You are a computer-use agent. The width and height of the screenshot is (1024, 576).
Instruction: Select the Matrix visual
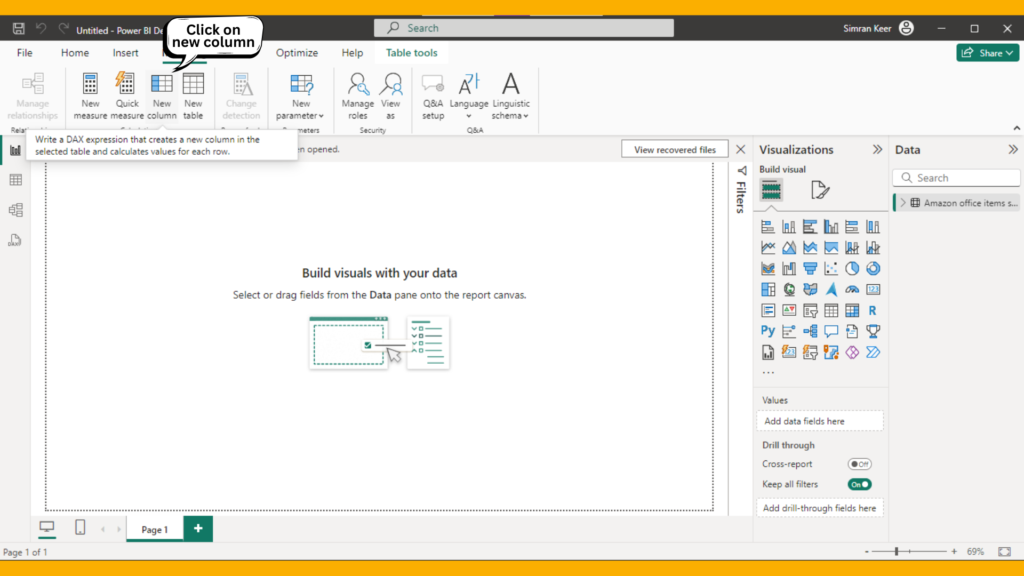(x=852, y=310)
